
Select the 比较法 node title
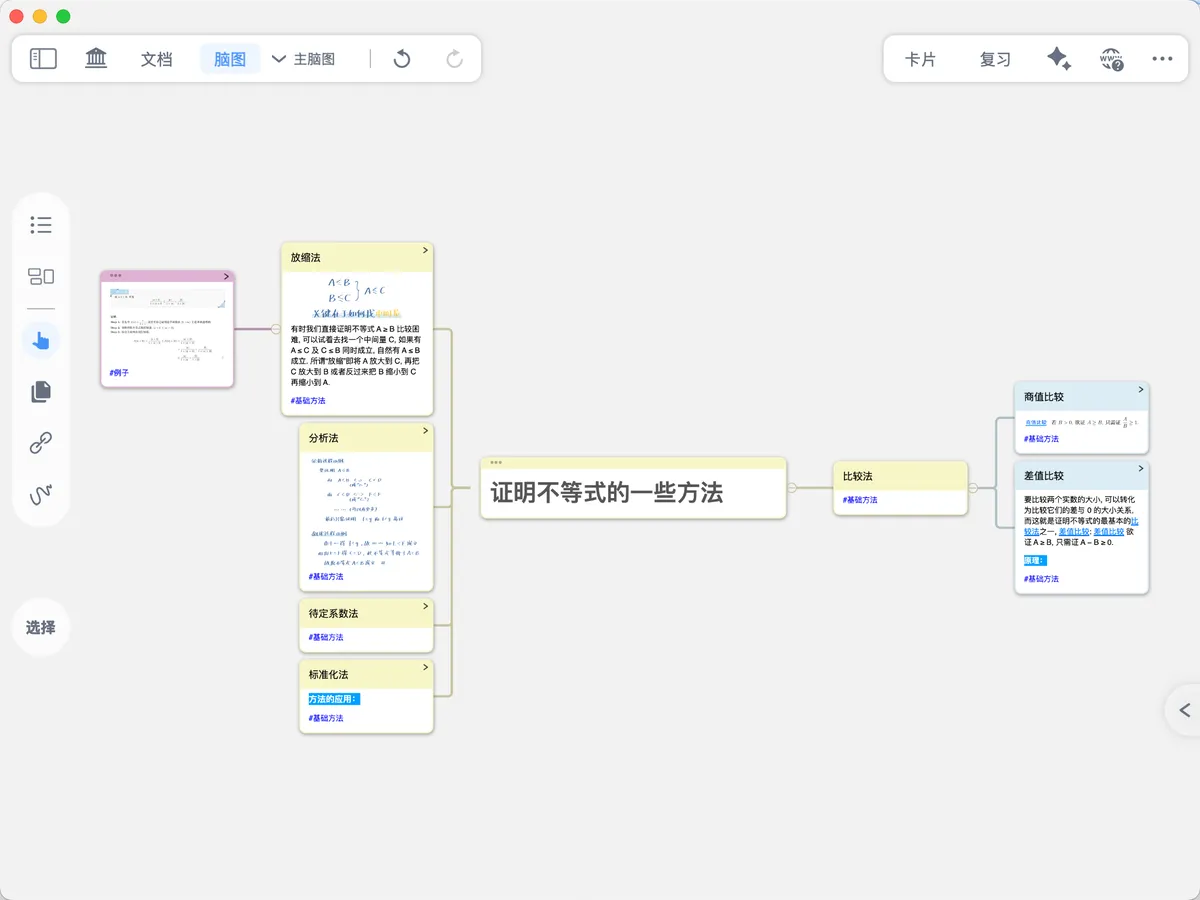click(x=858, y=476)
